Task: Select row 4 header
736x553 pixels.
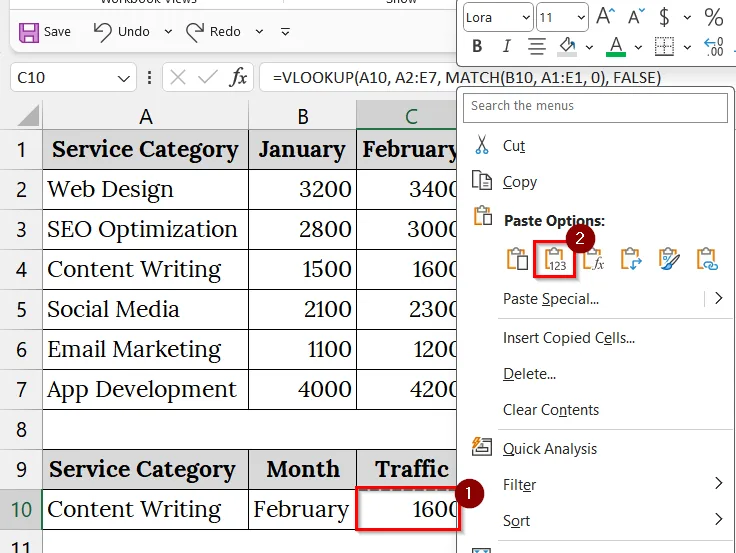Action: [21, 270]
